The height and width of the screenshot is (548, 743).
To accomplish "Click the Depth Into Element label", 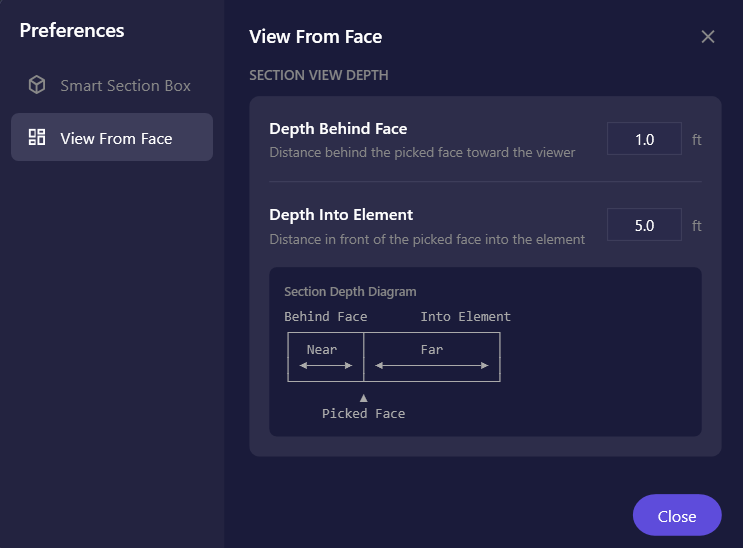I will point(341,215).
